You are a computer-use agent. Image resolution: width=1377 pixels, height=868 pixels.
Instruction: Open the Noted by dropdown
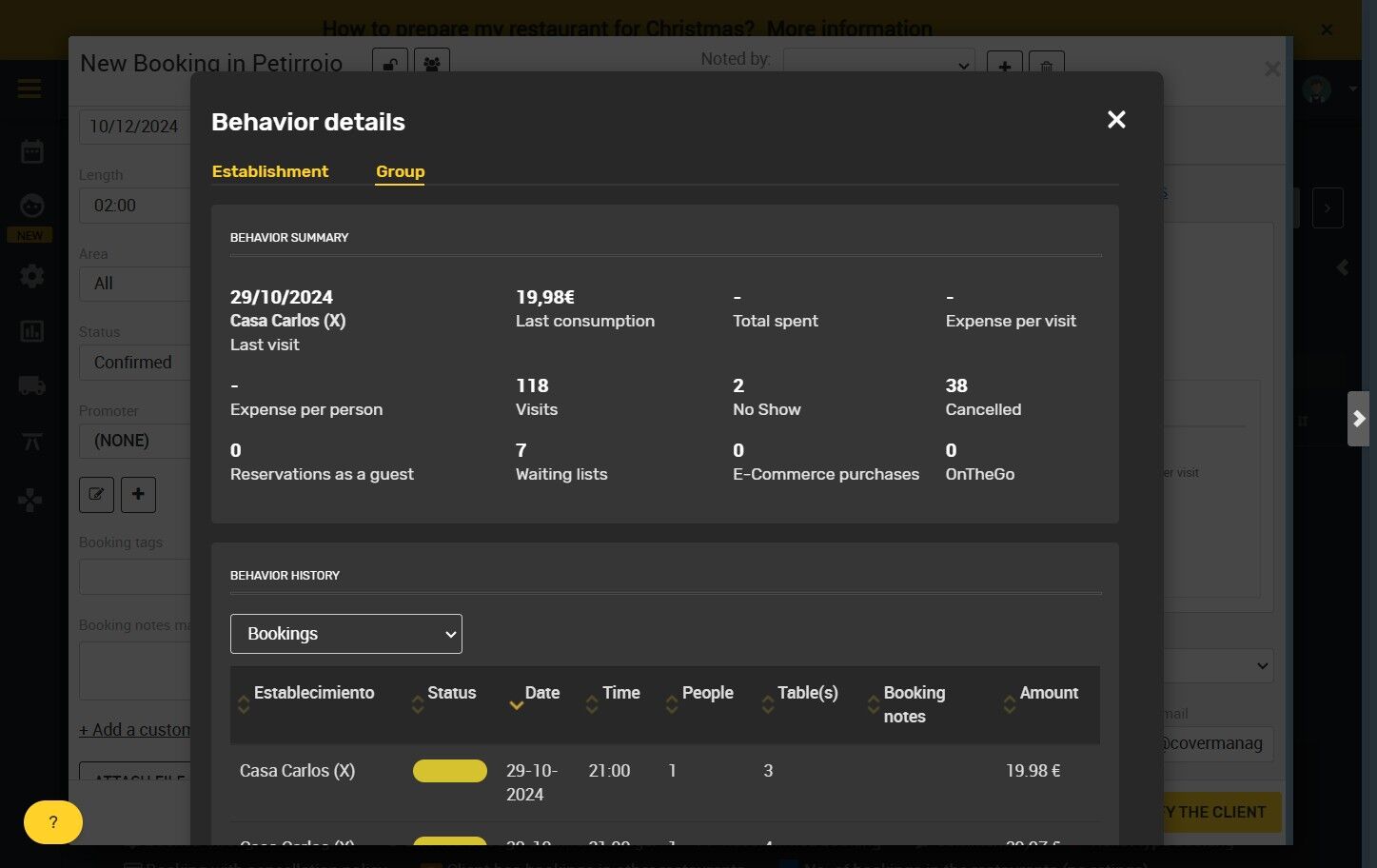[x=878, y=65]
